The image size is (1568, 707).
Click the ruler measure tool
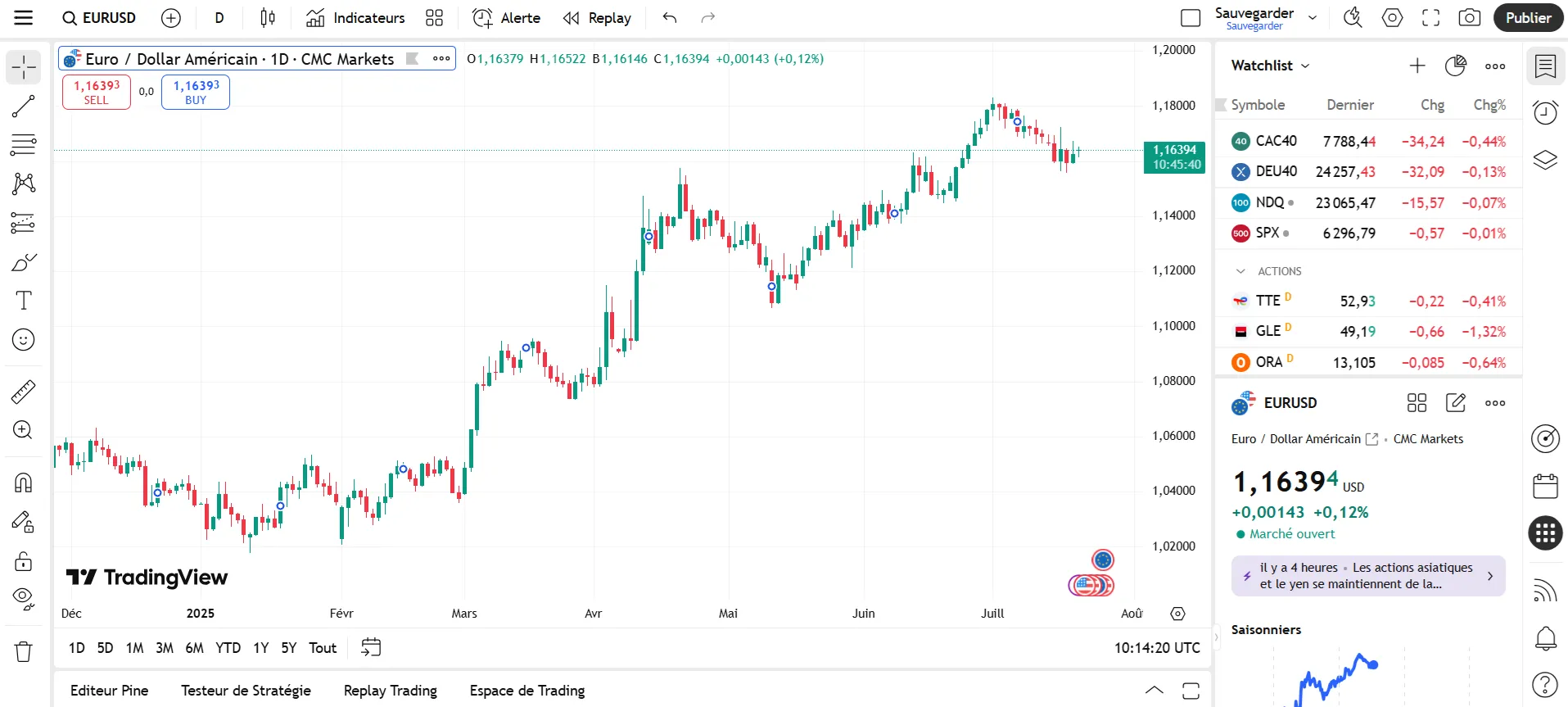click(x=23, y=392)
